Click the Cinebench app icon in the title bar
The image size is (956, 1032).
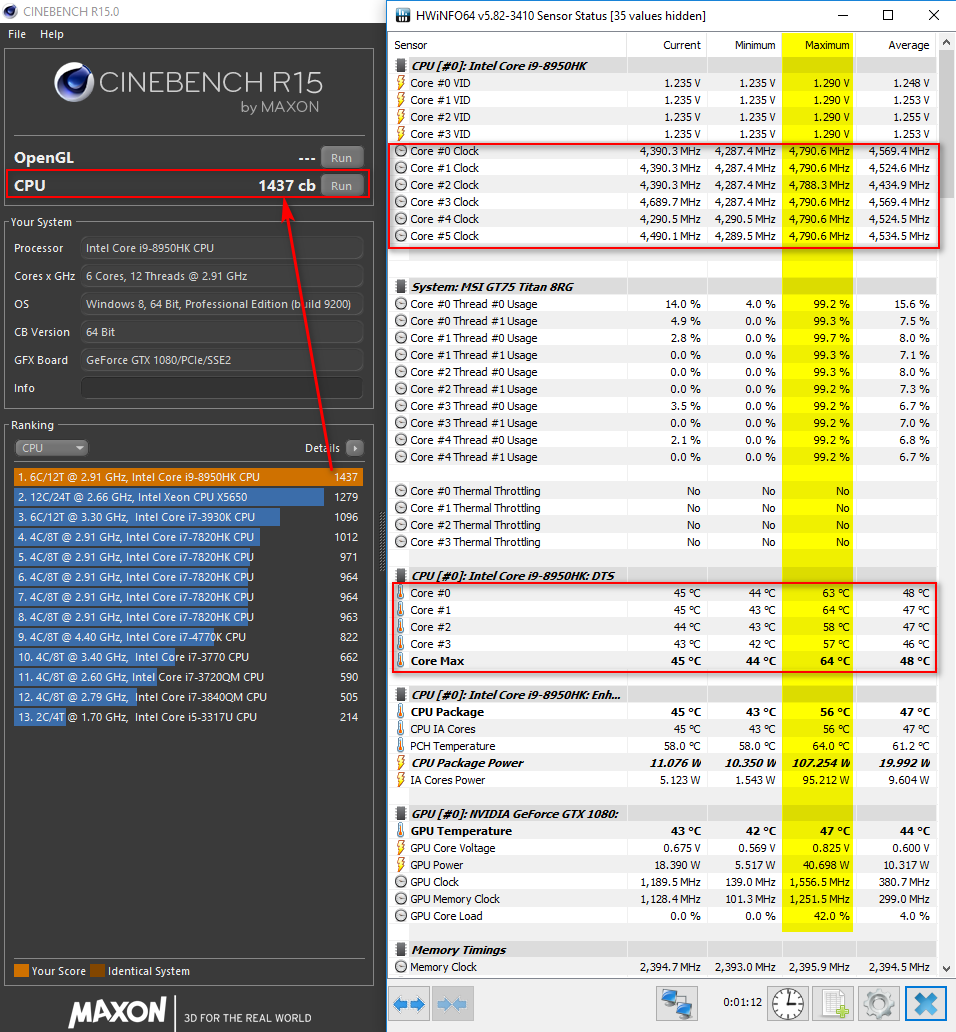coord(11,11)
